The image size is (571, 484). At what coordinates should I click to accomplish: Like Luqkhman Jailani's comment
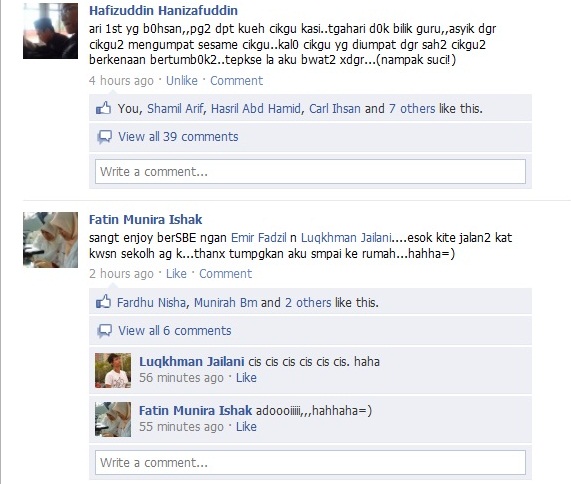[246, 378]
